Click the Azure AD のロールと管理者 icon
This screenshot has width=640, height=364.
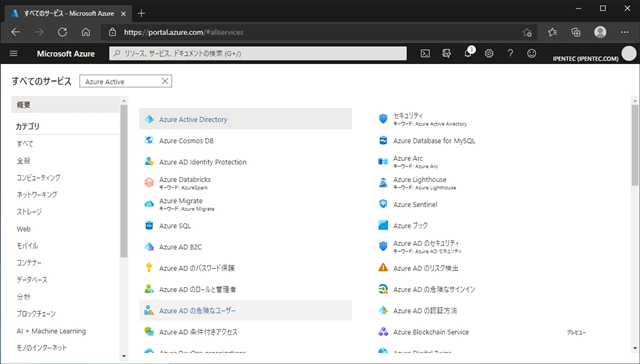pos(149,289)
